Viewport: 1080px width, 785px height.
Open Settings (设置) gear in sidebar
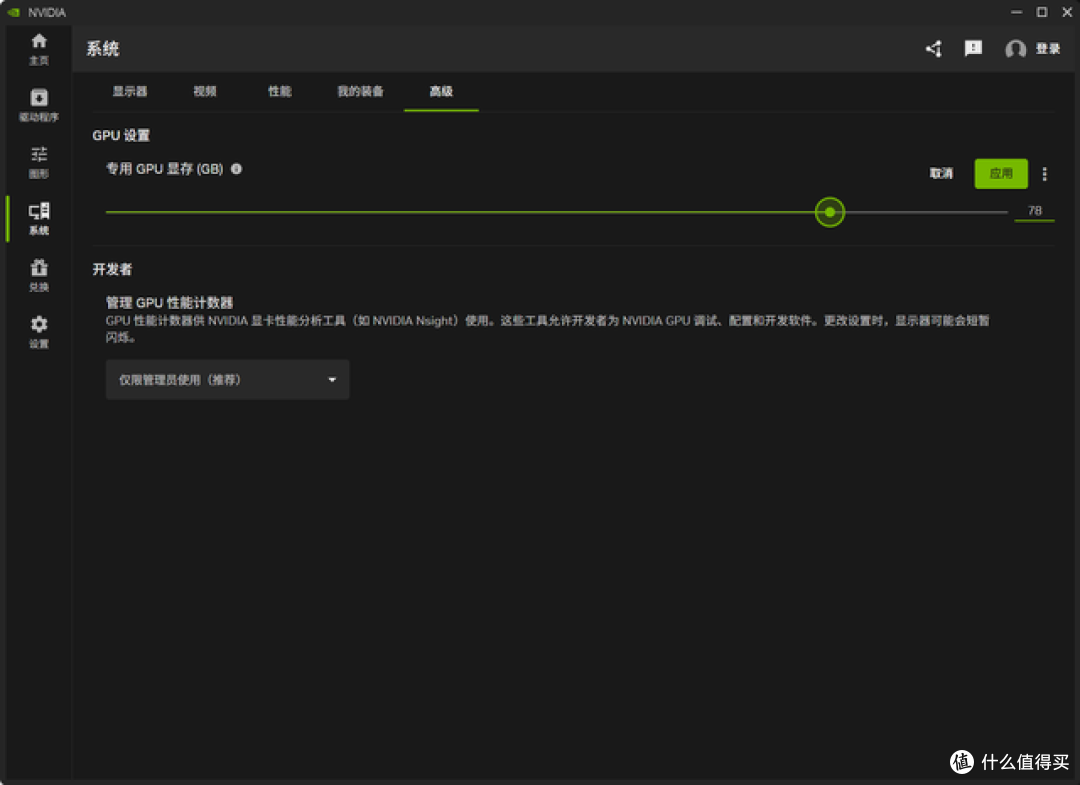point(39,332)
